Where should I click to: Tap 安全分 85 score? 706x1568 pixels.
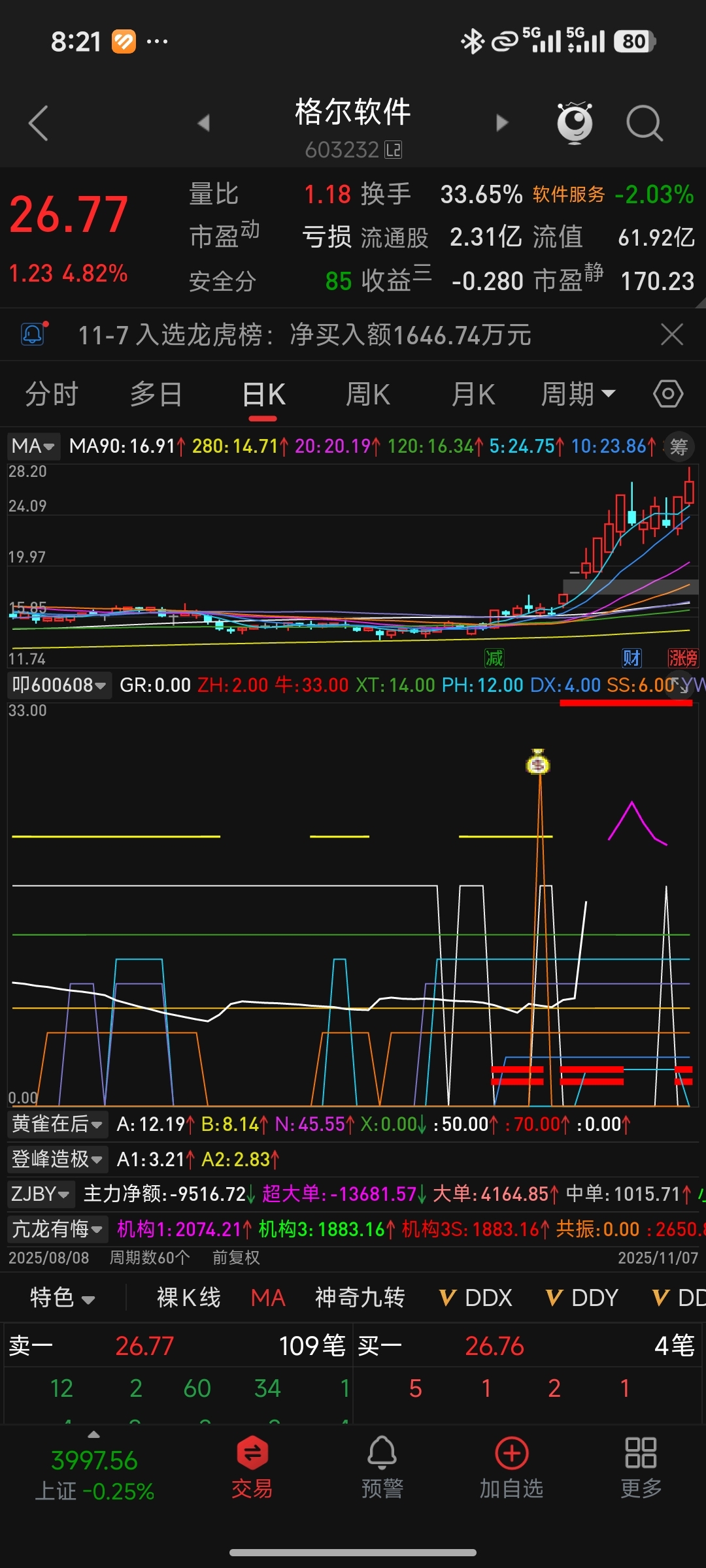point(339,281)
